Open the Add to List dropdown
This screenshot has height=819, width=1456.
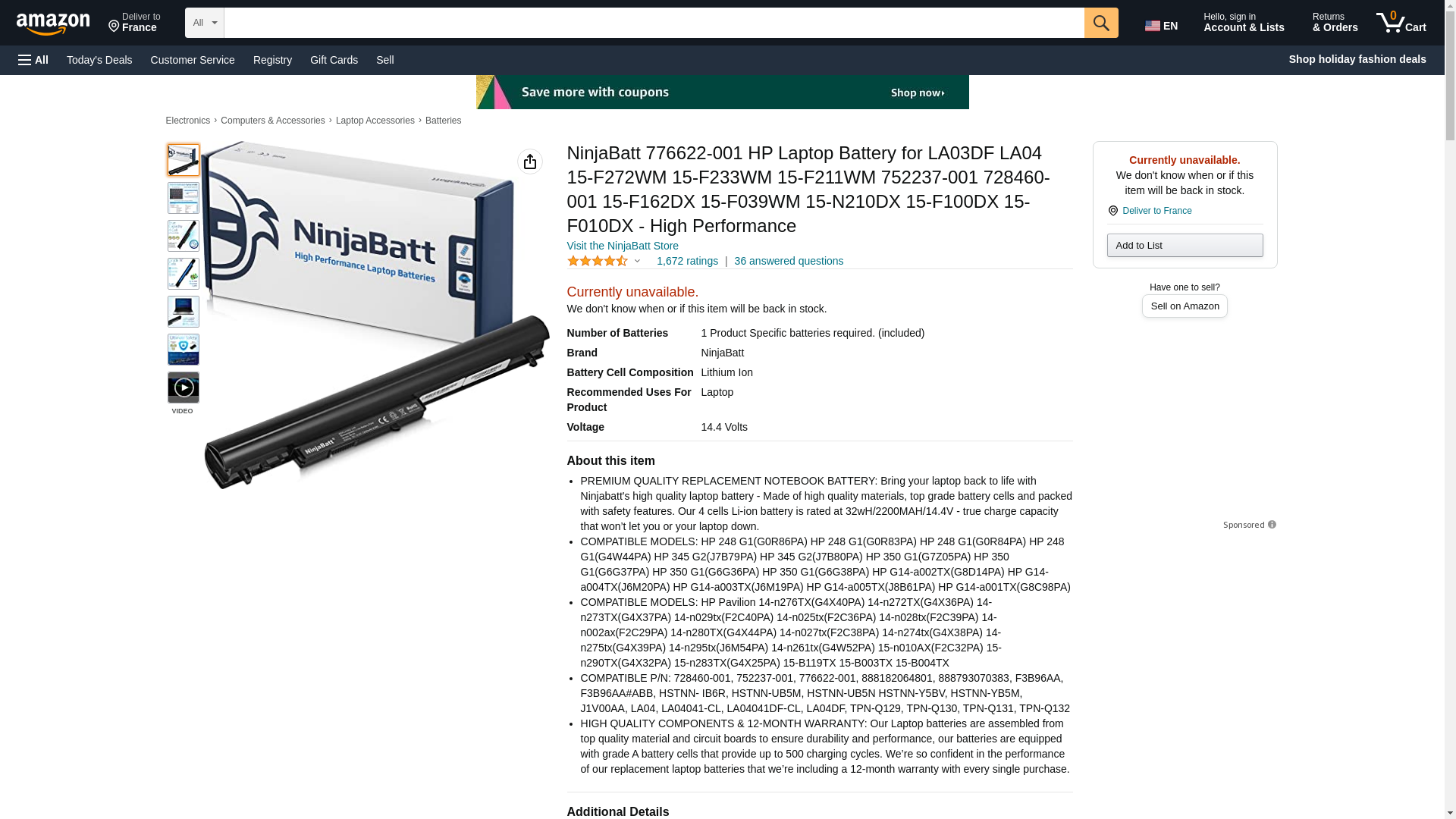coord(1185,245)
